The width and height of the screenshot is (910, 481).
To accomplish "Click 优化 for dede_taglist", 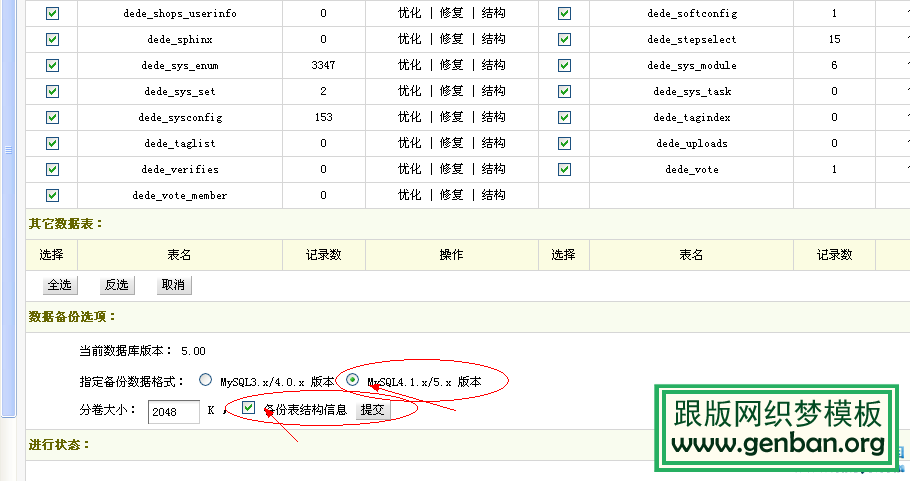I will click(410, 143).
